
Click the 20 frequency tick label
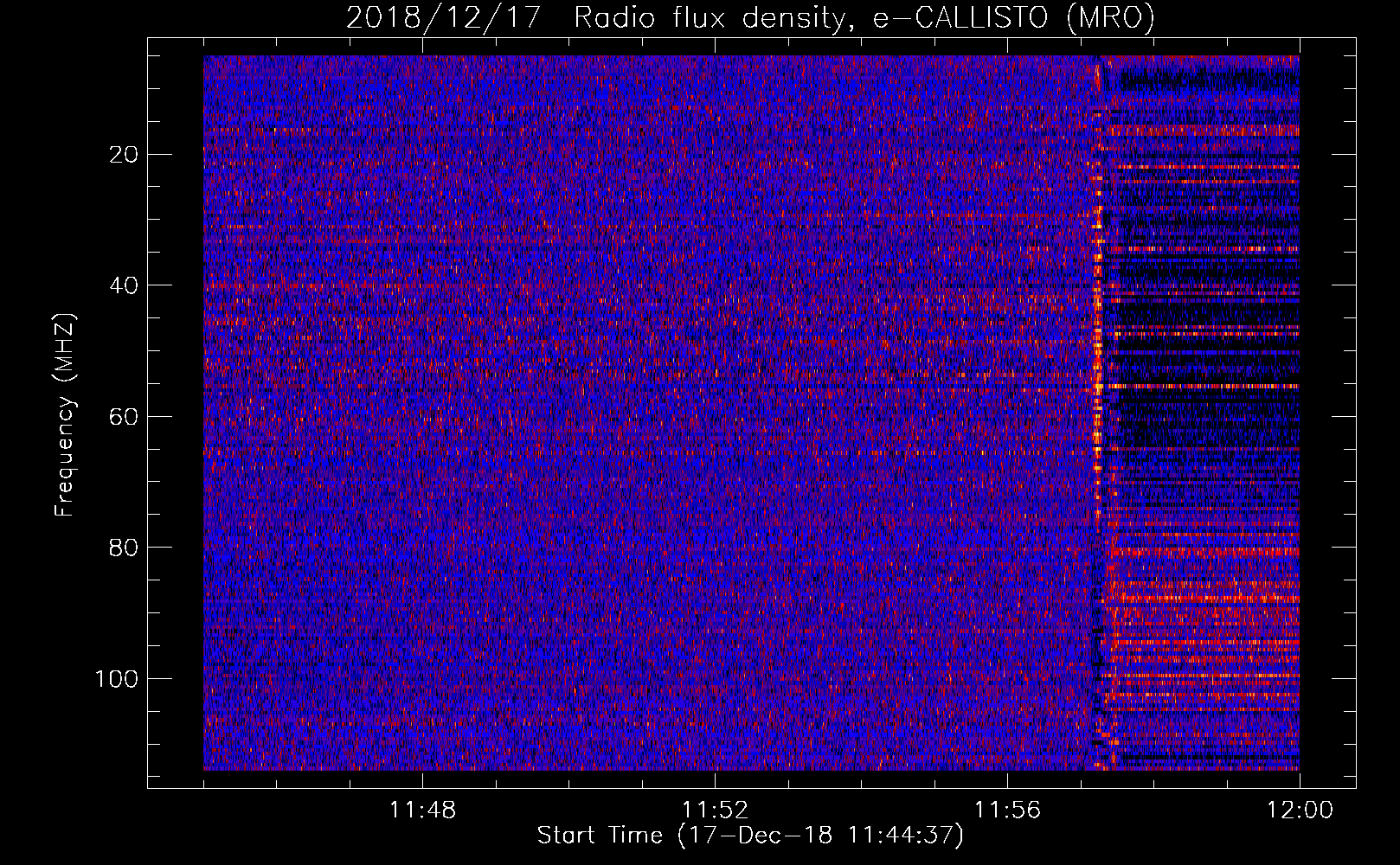point(125,155)
